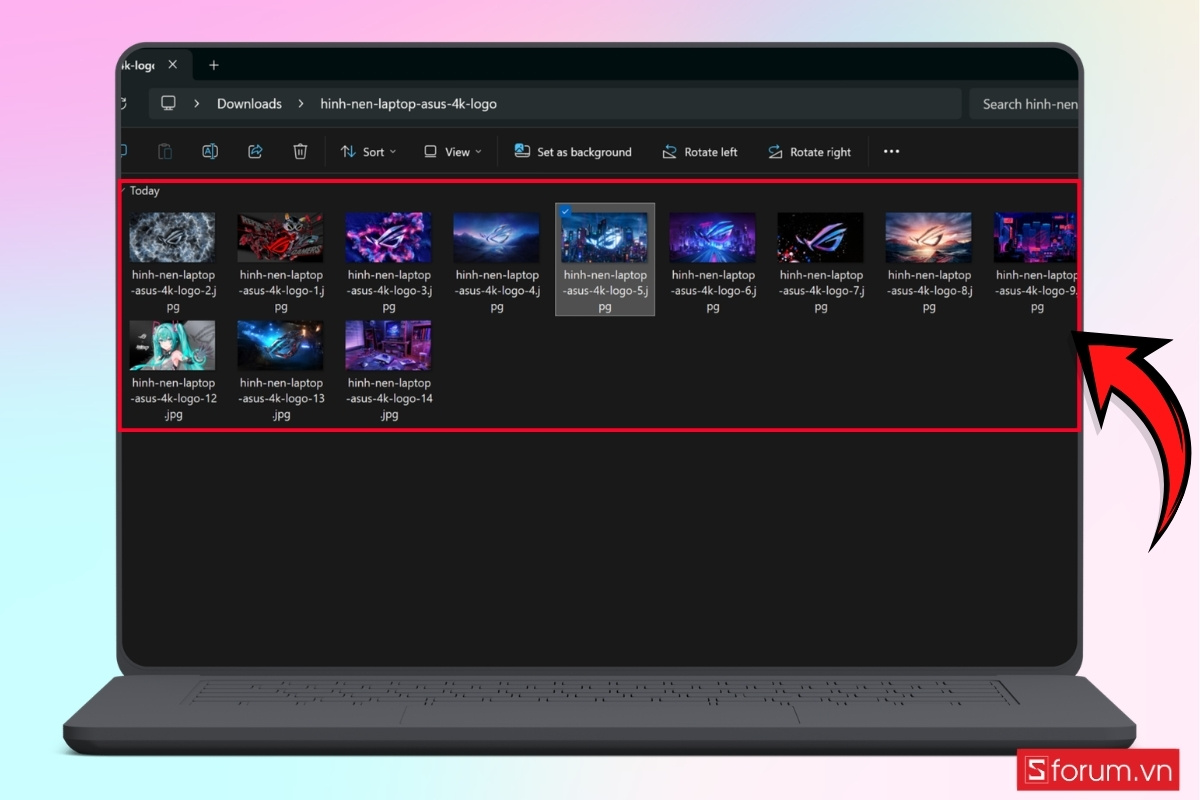The image size is (1200, 800).
Task: Click the Search hinh-nen box
Action: (x=1024, y=104)
